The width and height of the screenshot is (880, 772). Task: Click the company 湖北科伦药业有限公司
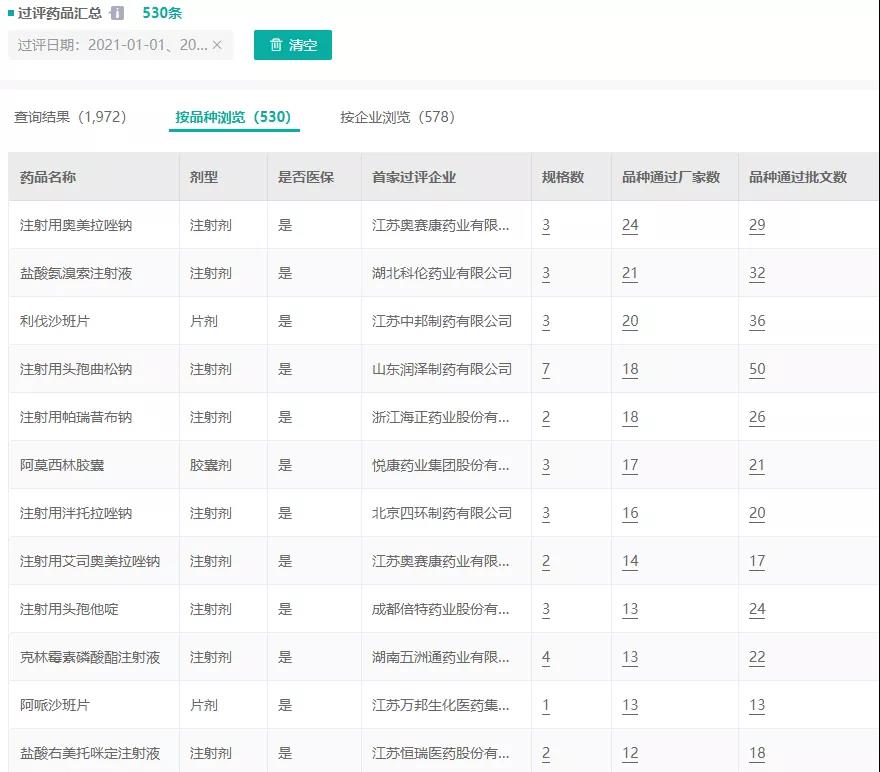[x=443, y=273]
